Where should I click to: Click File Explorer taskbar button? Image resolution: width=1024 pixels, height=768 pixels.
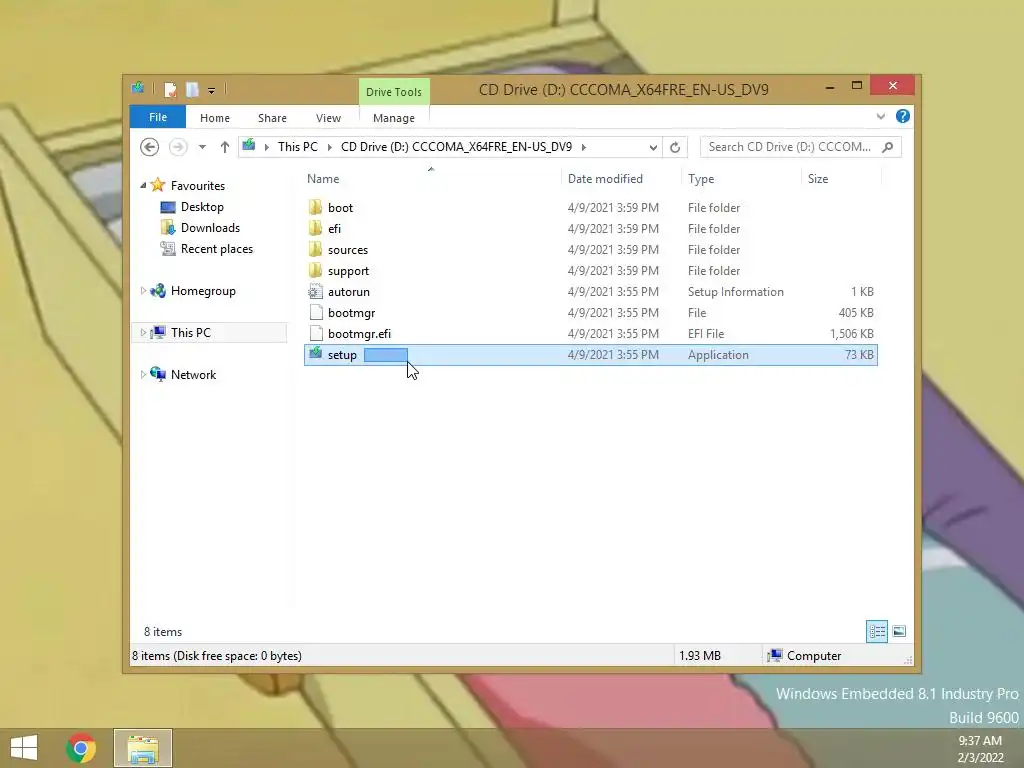143,748
